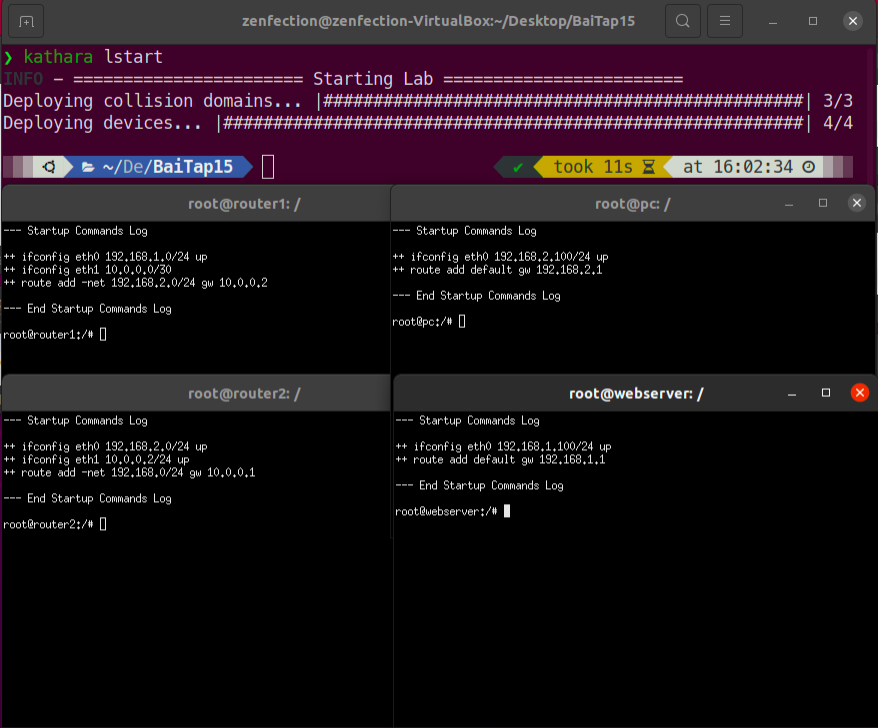The width and height of the screenshot is (878, 728).
Task: Click the folder icon in prompt path
Action: (x=88, y=167)
